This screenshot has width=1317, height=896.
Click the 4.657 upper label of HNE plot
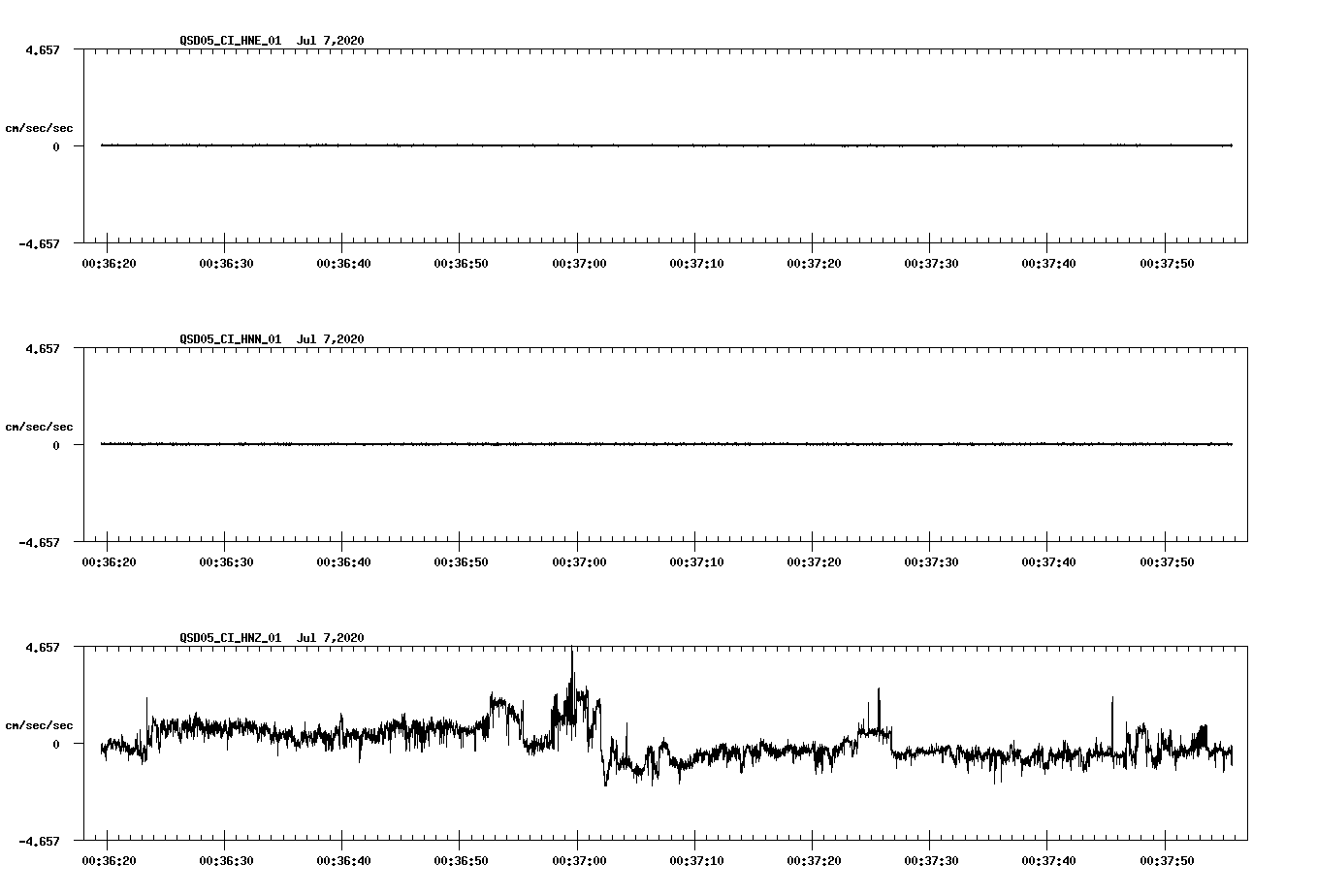point(42,49)
